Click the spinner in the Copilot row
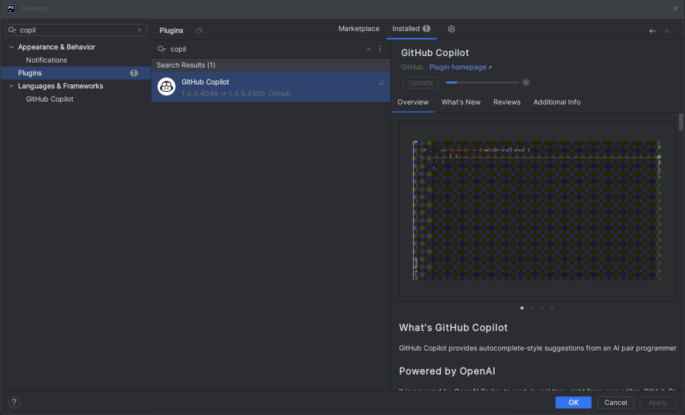Screen dimensions: 685x415 pos(381,82)
